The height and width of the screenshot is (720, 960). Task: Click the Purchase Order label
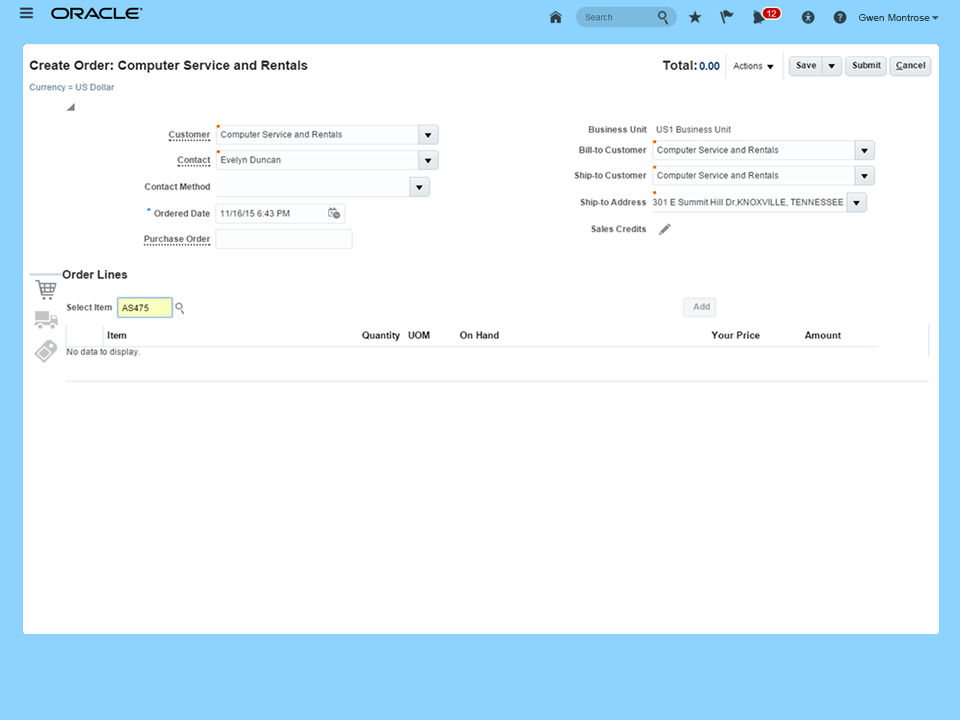pos(177,239)
